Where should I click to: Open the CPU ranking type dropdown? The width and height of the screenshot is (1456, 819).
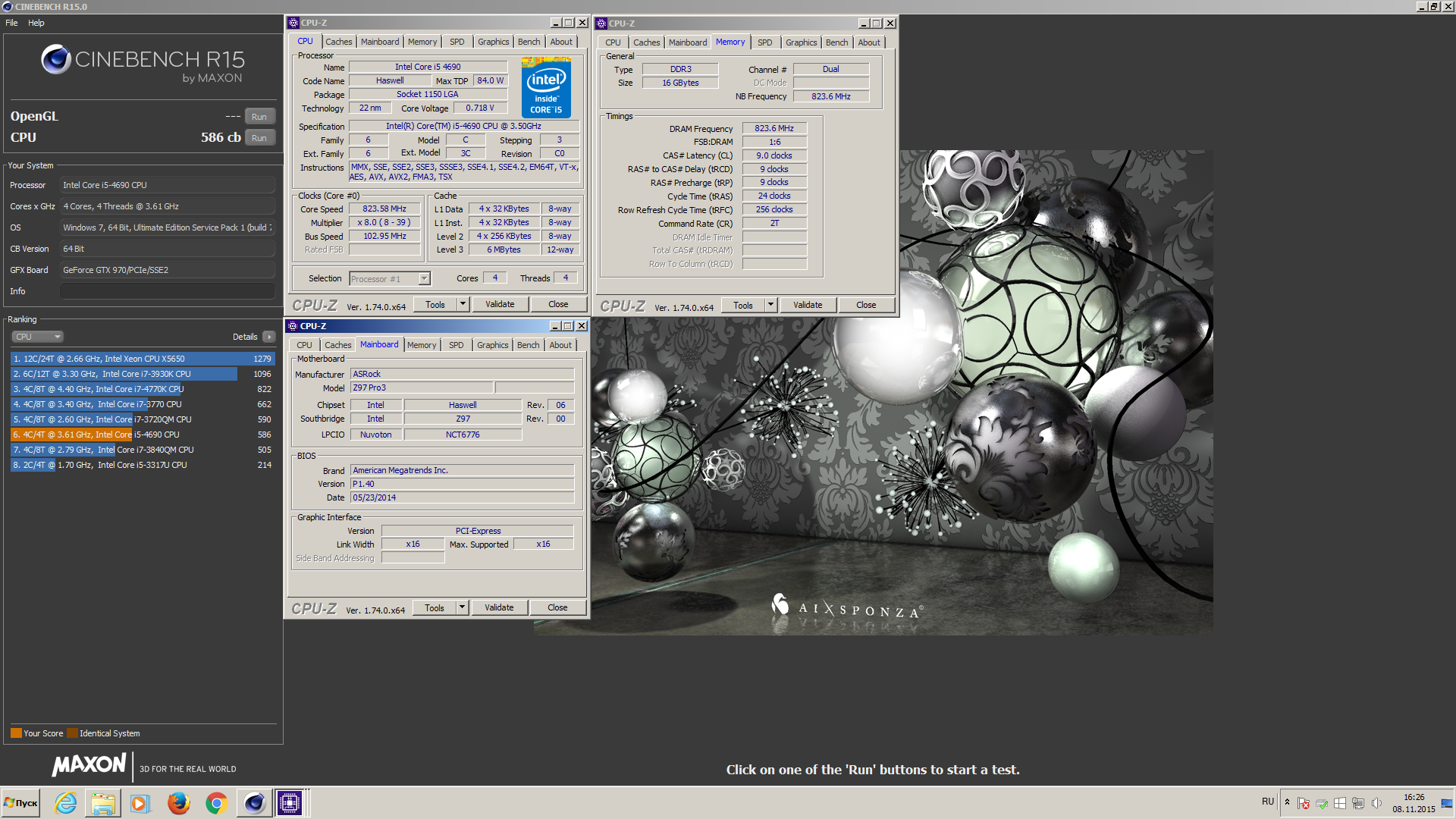tap(37, 337)
